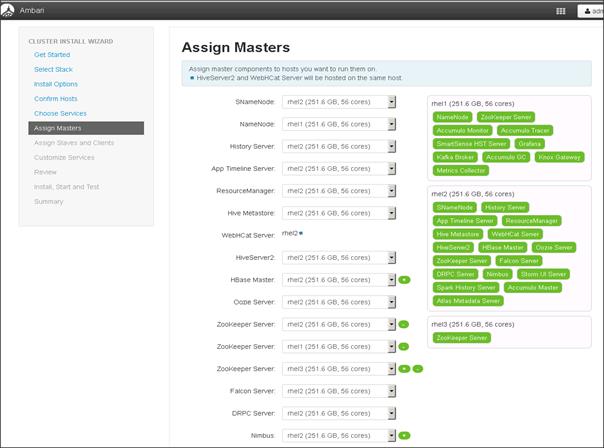
Task: Open the admin user menu button
Action: 591,11
